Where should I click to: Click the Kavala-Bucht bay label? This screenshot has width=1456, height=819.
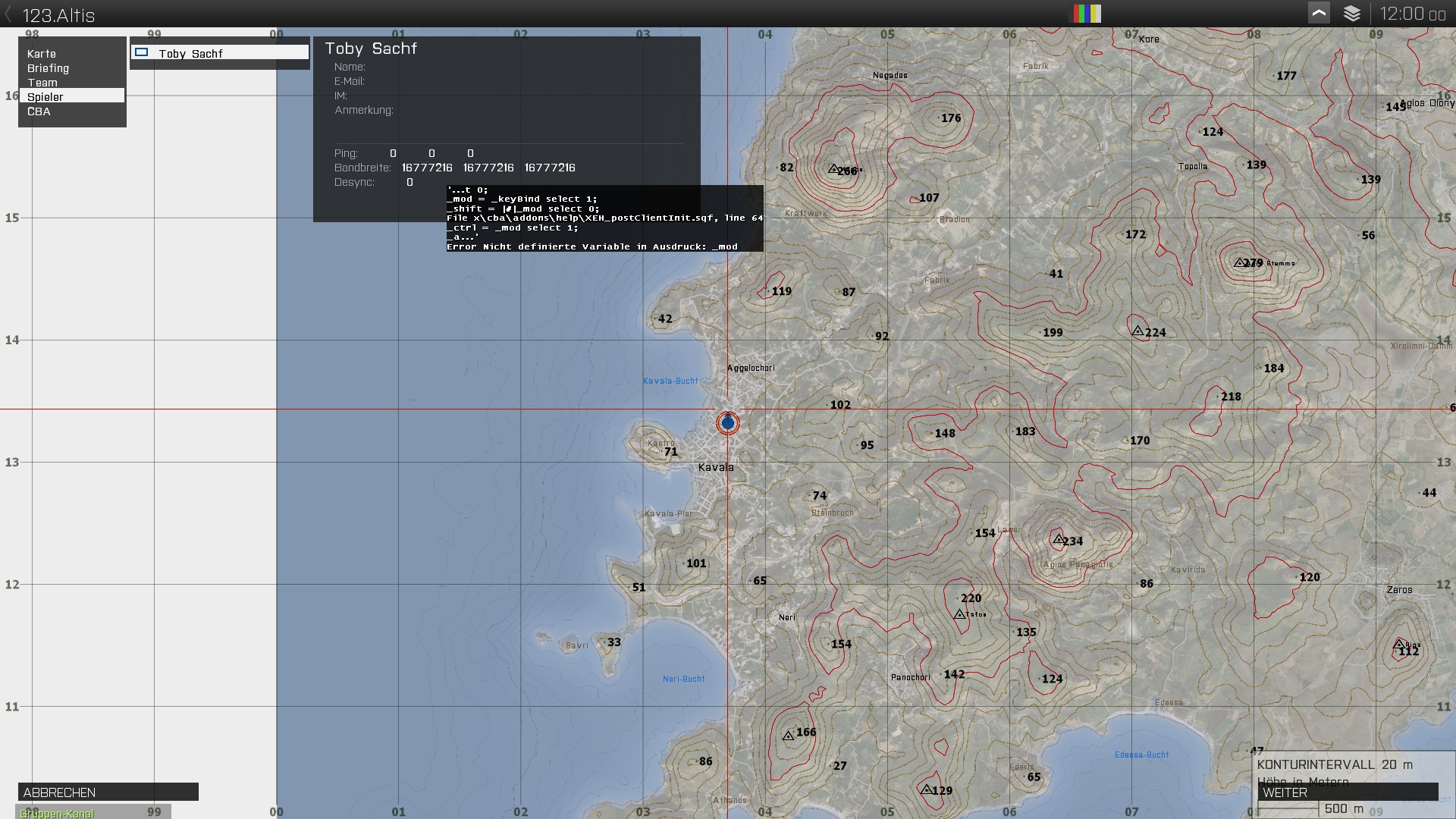point(670,381)
